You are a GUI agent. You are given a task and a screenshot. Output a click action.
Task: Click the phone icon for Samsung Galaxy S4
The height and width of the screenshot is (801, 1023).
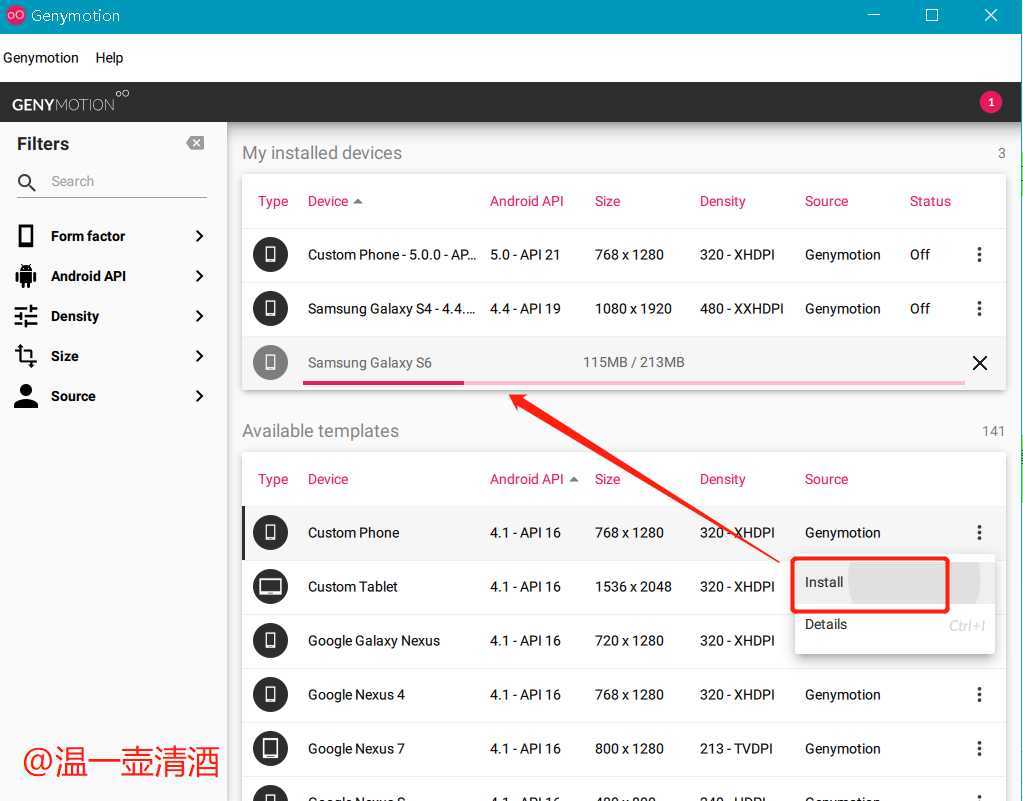[270, 309]
